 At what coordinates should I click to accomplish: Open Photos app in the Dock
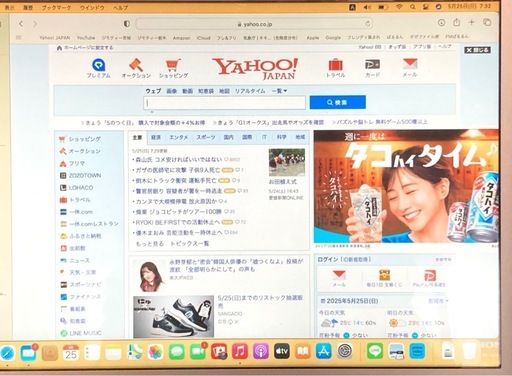click(156, 352)
